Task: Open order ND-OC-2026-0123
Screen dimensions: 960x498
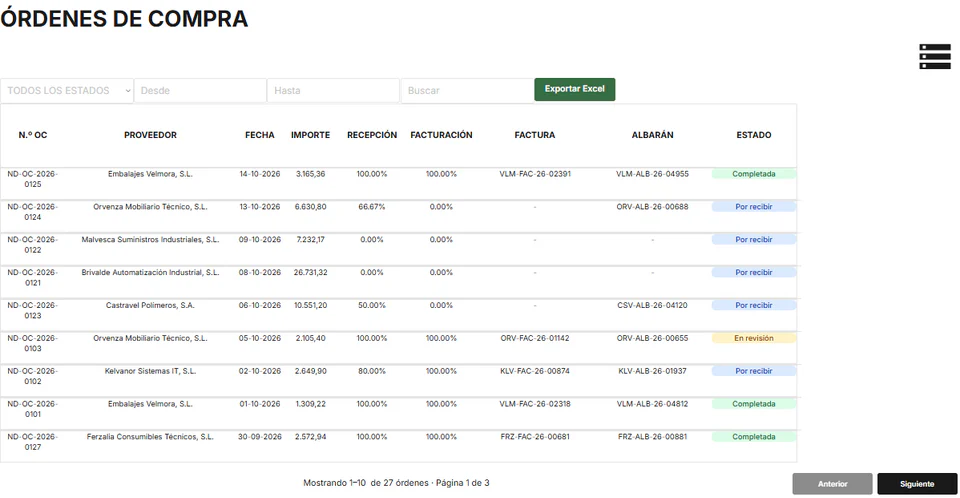Action: pyautogui.click(x=33, y=311)
